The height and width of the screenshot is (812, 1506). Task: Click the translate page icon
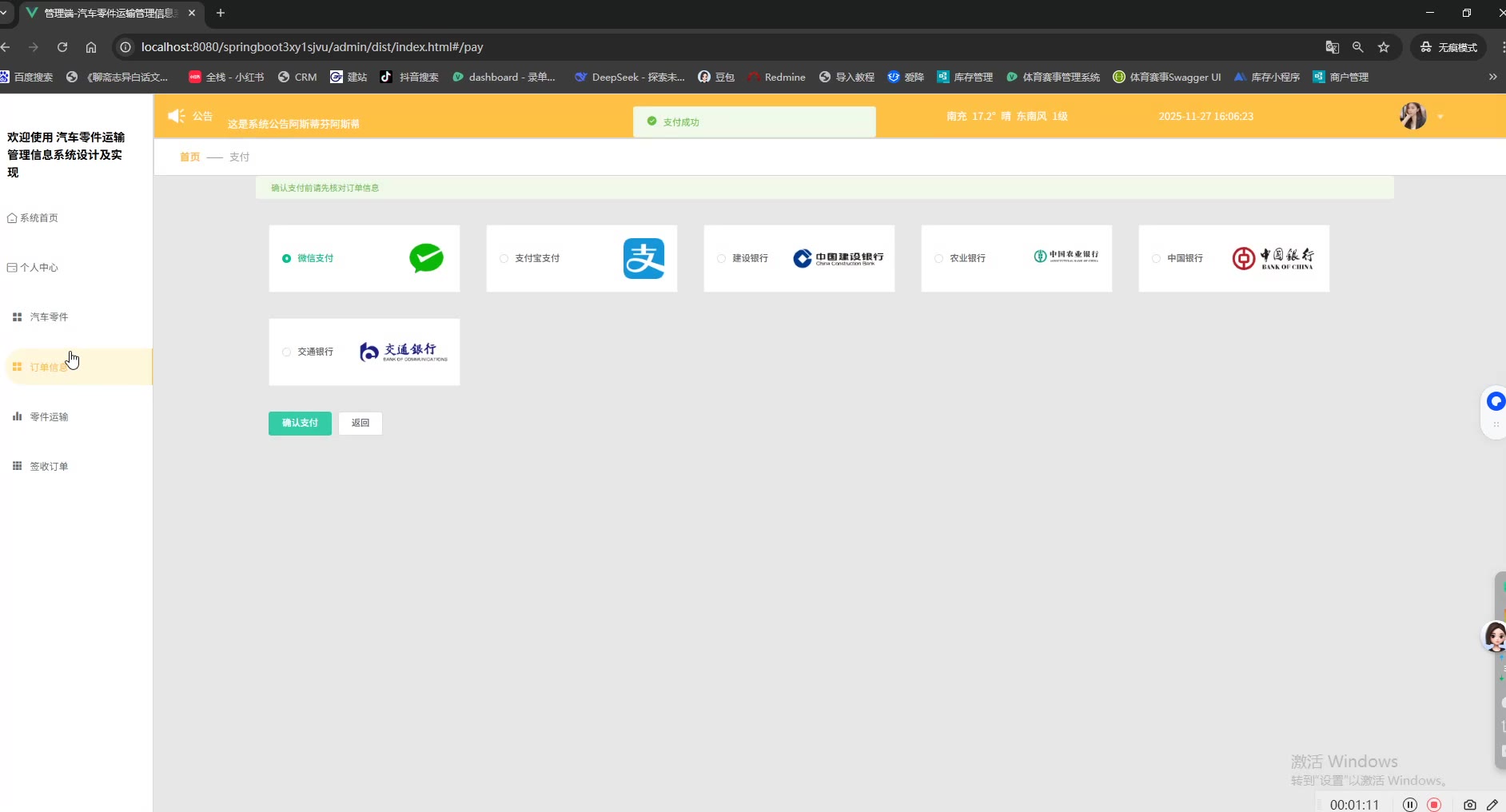(1333, 47)
